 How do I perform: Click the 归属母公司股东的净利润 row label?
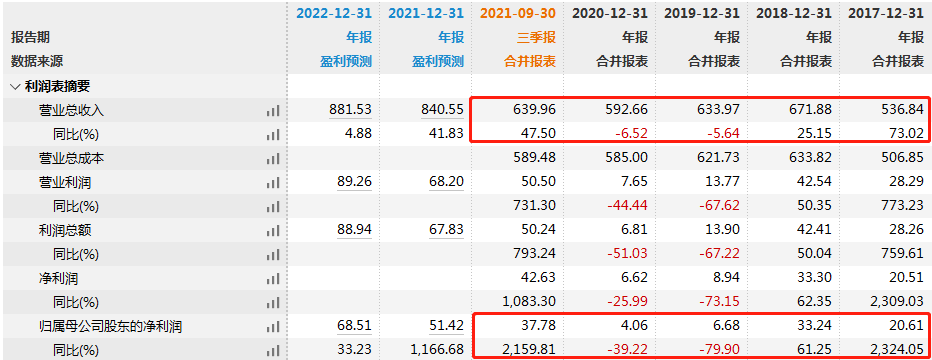tap(110, 327)
